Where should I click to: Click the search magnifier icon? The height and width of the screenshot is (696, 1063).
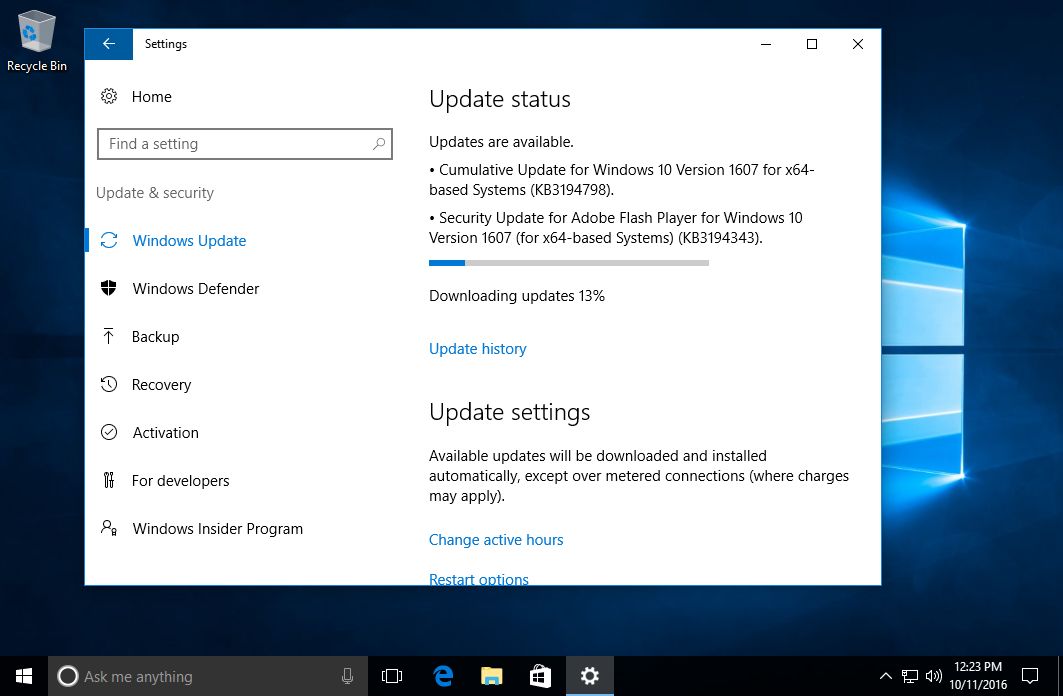(379, 144)
